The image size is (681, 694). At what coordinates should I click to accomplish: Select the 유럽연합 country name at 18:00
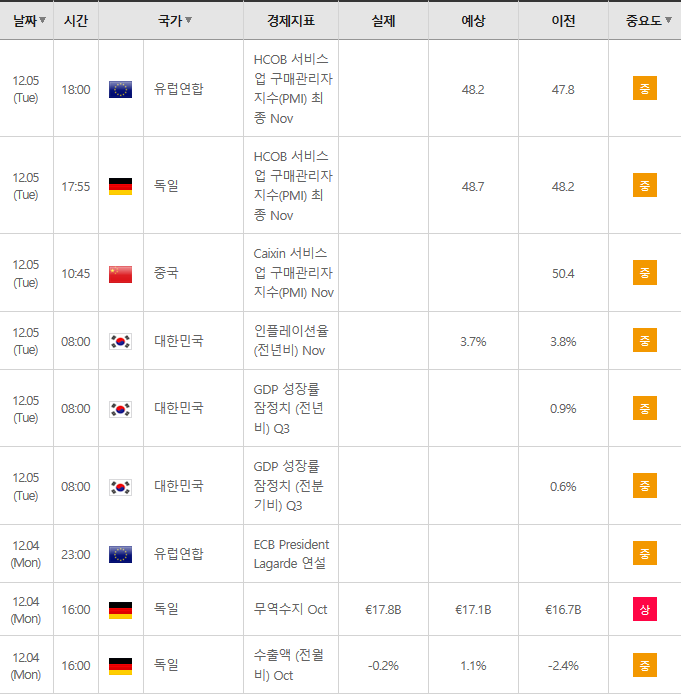pos(178,89)
